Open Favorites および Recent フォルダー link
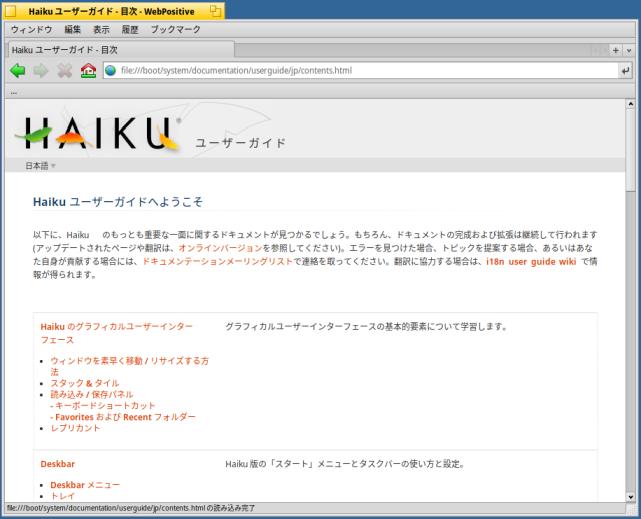This screenshot has width=641, height=519. point(125,417)
